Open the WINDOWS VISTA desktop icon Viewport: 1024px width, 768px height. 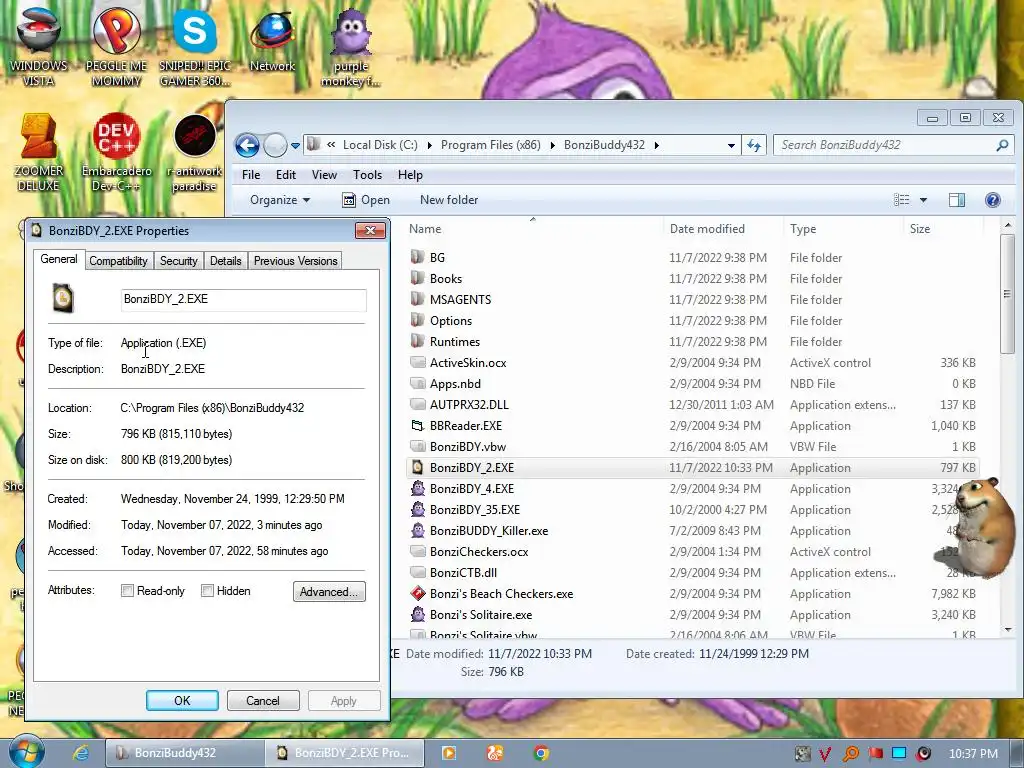click(x=38, y=46)
